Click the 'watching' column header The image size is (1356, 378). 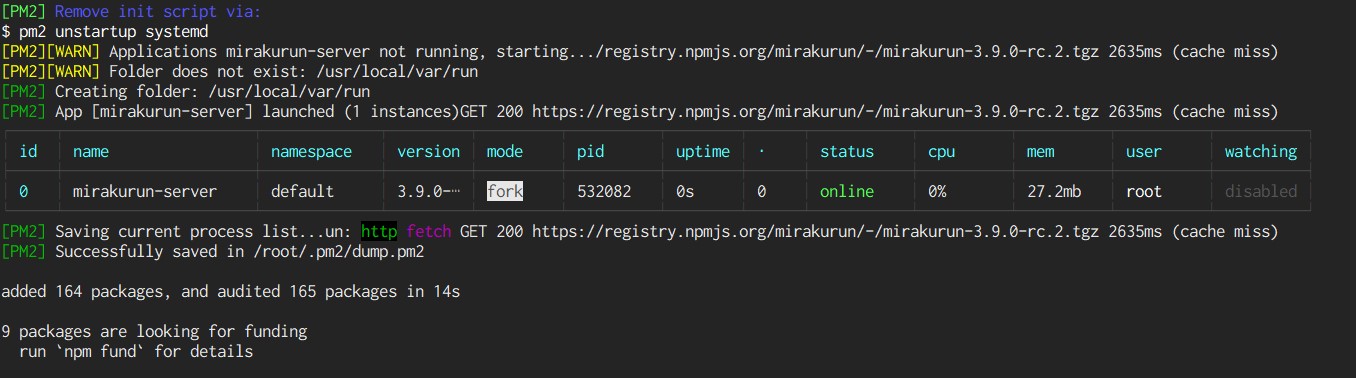[1261, 151]
